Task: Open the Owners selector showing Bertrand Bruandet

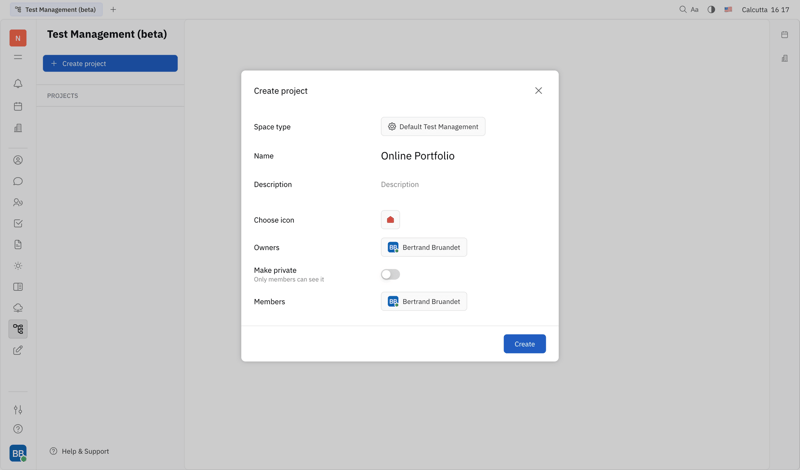Action: coord(424,247)
